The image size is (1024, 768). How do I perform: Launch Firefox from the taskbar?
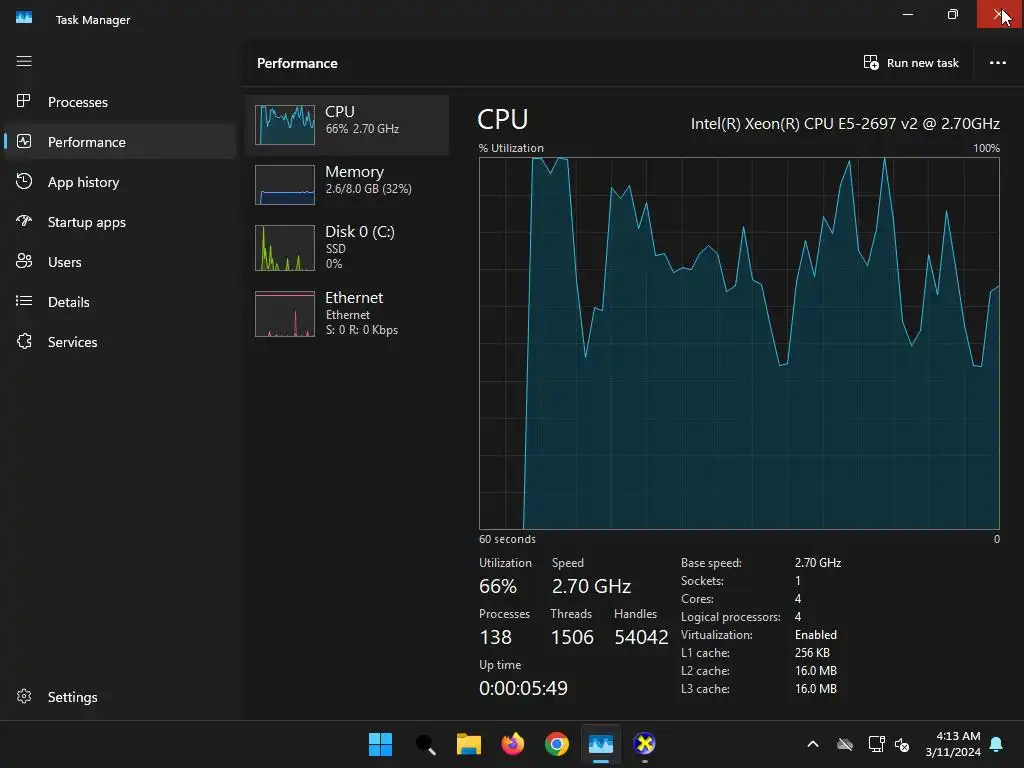(x=513, y=744)
